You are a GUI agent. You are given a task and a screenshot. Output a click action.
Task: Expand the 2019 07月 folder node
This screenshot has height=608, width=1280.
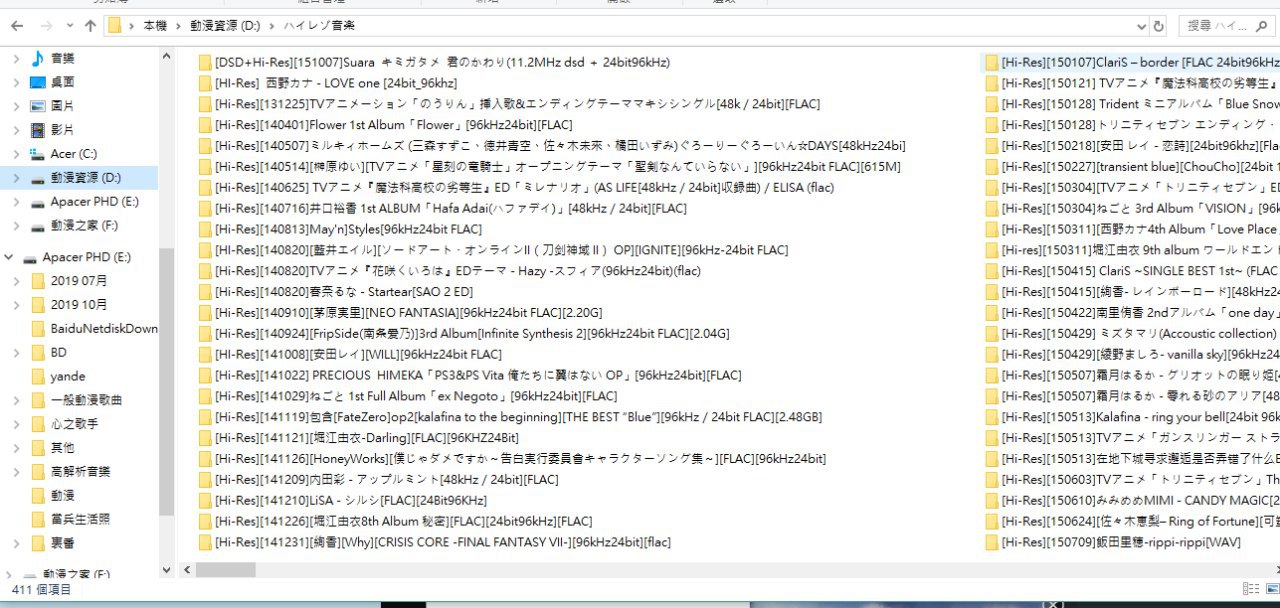[x=16, y=281]
